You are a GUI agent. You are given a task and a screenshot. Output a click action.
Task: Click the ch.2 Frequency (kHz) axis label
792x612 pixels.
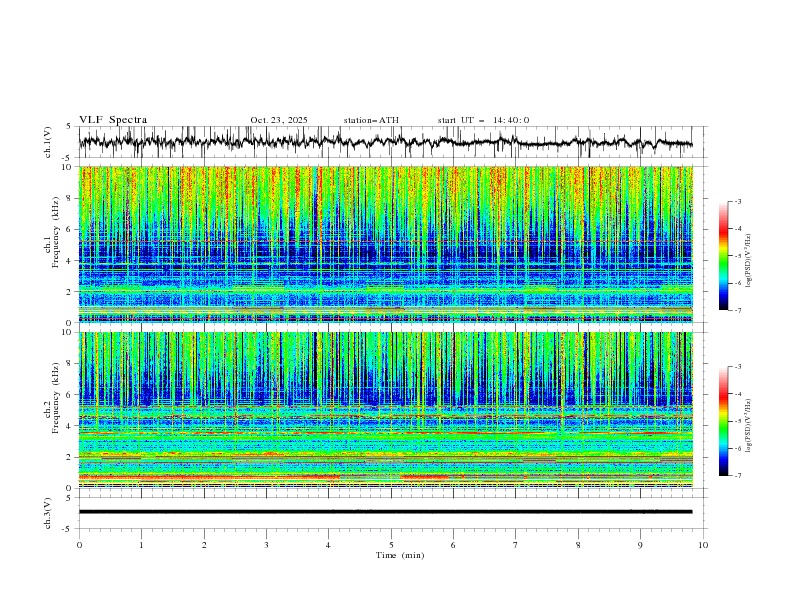[52, 397]
